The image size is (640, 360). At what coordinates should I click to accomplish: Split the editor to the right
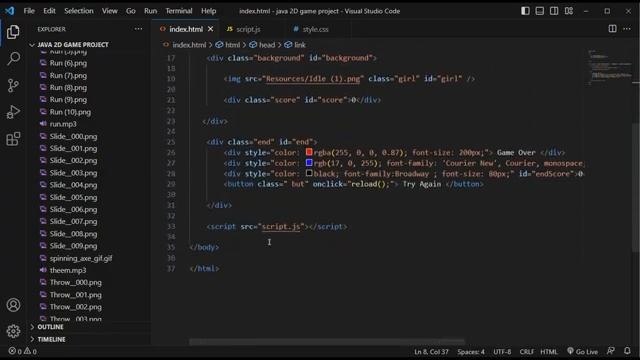pos(612,29)
